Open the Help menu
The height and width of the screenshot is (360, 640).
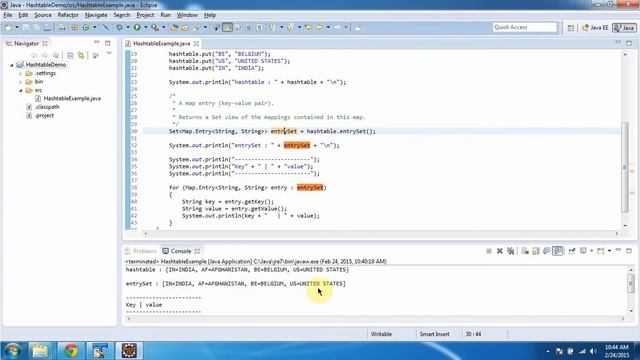tap(210, 15)
